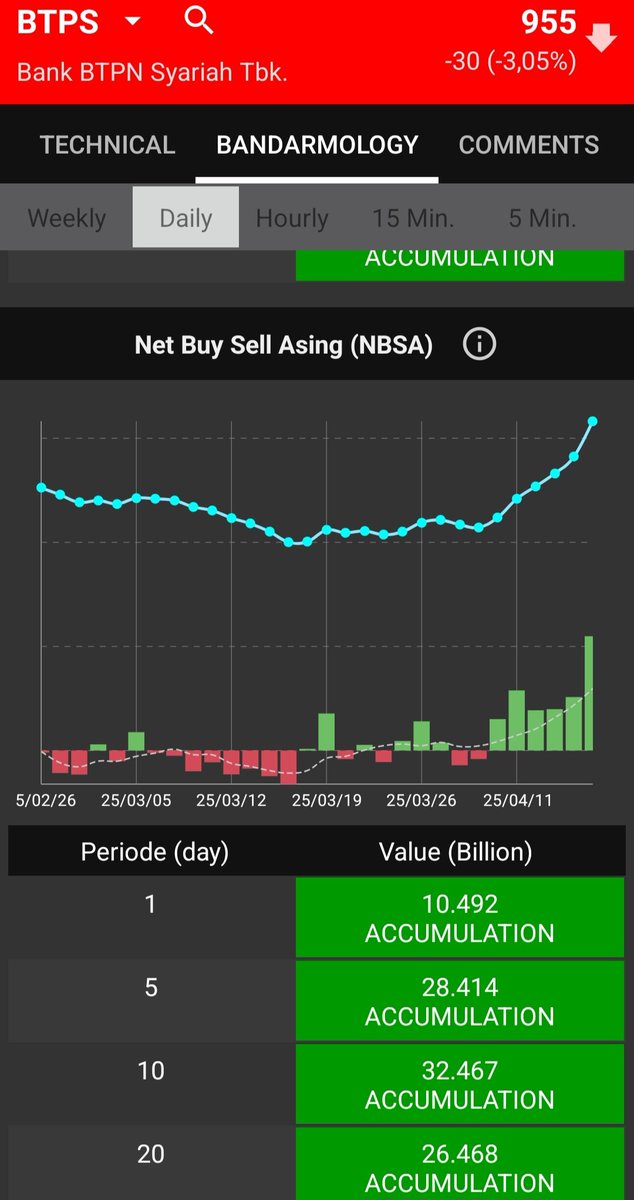Image resolution: width=634 pixels, height=1200 pixels.
Task: Click period 1 row label
Action: click(x=151, y=904)
